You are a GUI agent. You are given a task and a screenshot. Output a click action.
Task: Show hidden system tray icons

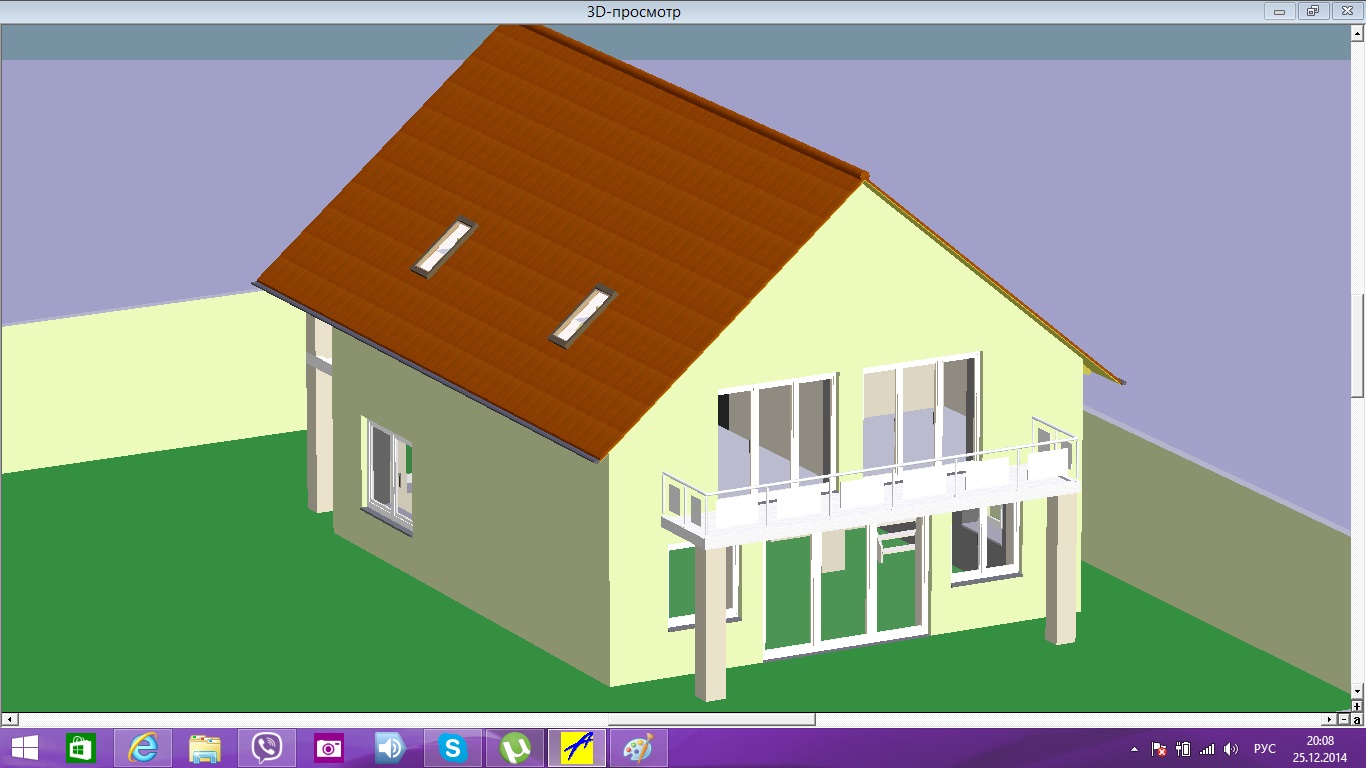tap(1134, 749)
